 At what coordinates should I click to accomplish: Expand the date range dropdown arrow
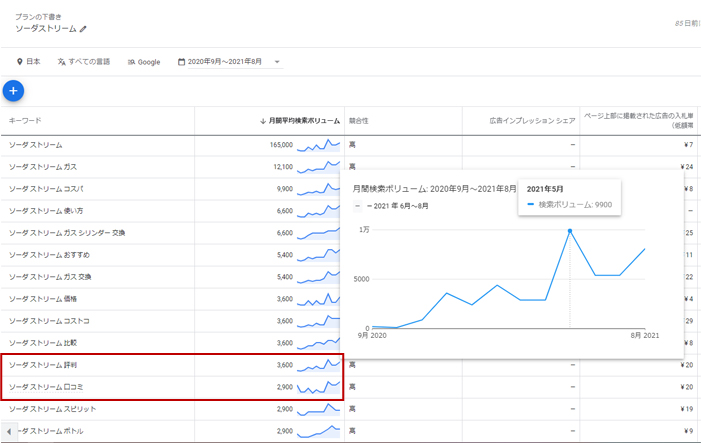(277, 62)
